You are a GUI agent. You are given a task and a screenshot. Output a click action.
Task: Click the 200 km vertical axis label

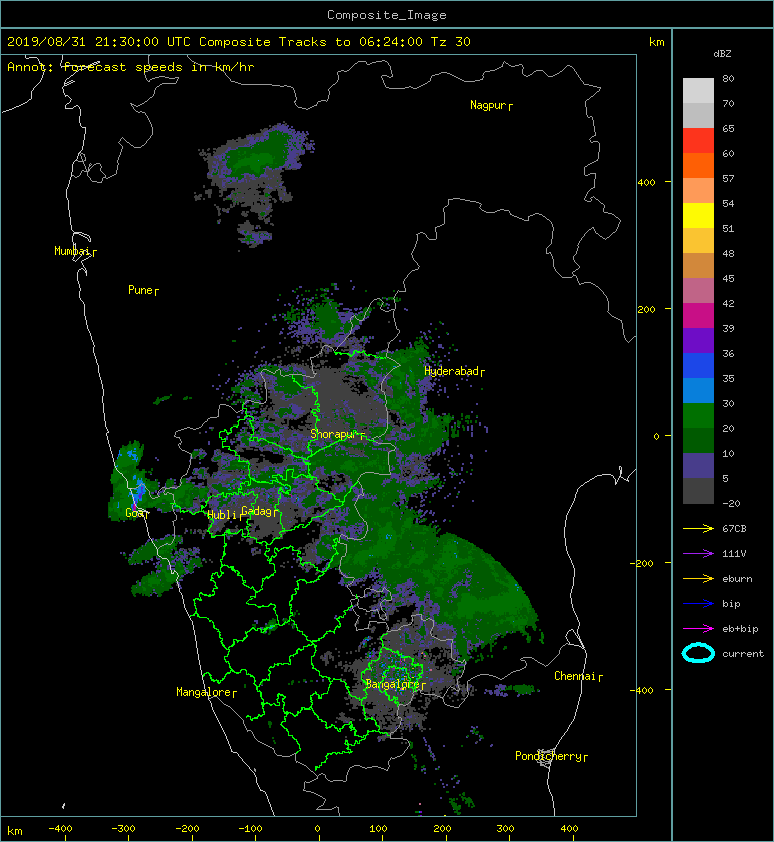click(647, 310)
